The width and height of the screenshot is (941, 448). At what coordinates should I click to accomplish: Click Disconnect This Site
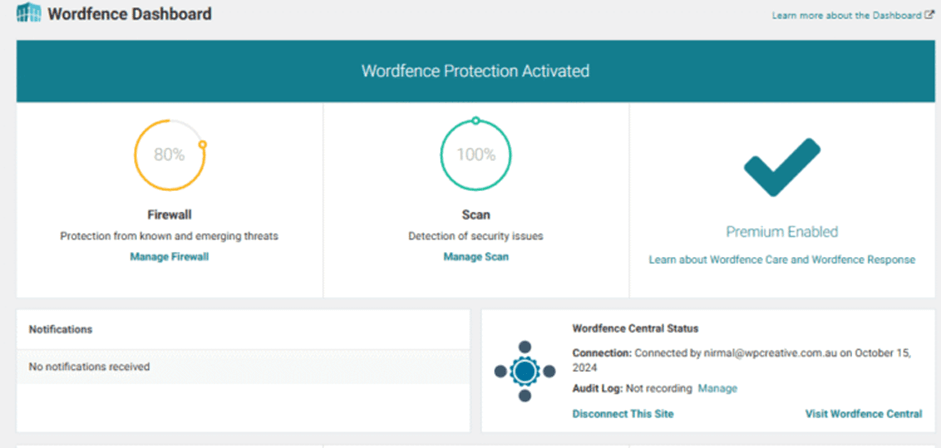click(x=622, y=414)
